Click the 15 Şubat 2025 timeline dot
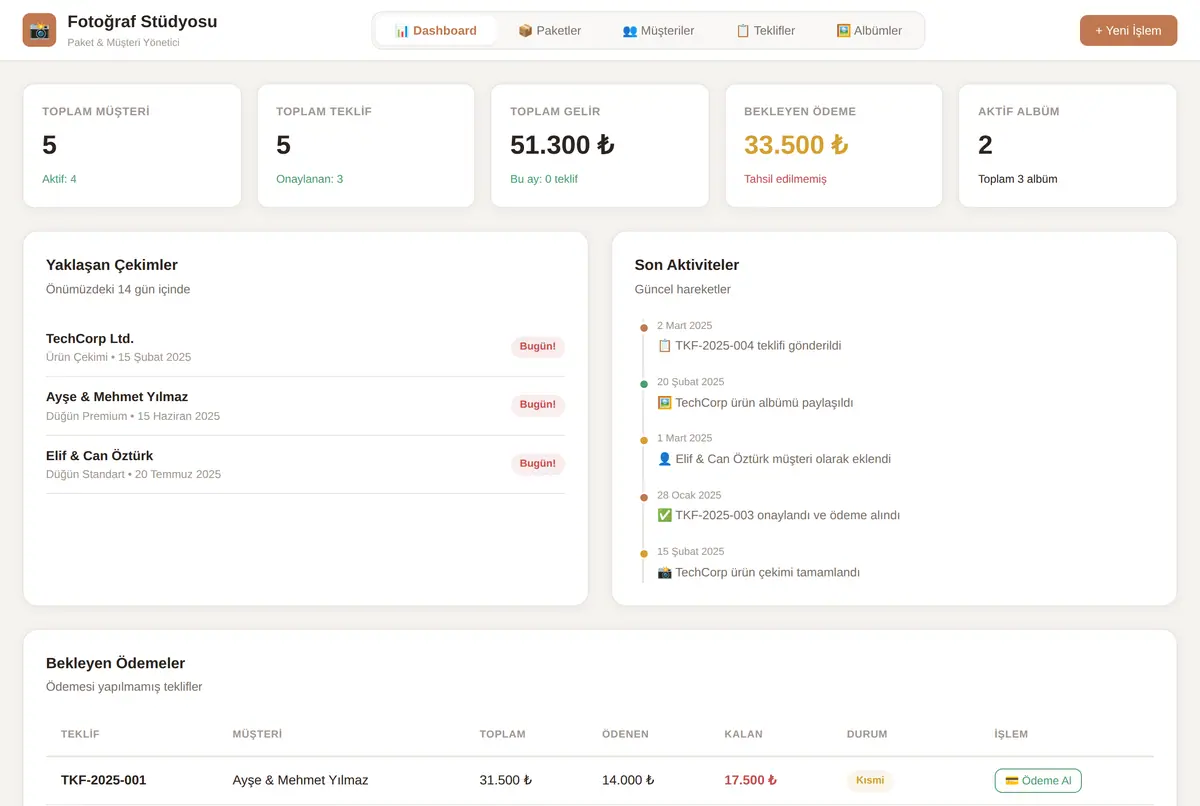The height and width of the screenshot is (806, 1200). [644, 553]
